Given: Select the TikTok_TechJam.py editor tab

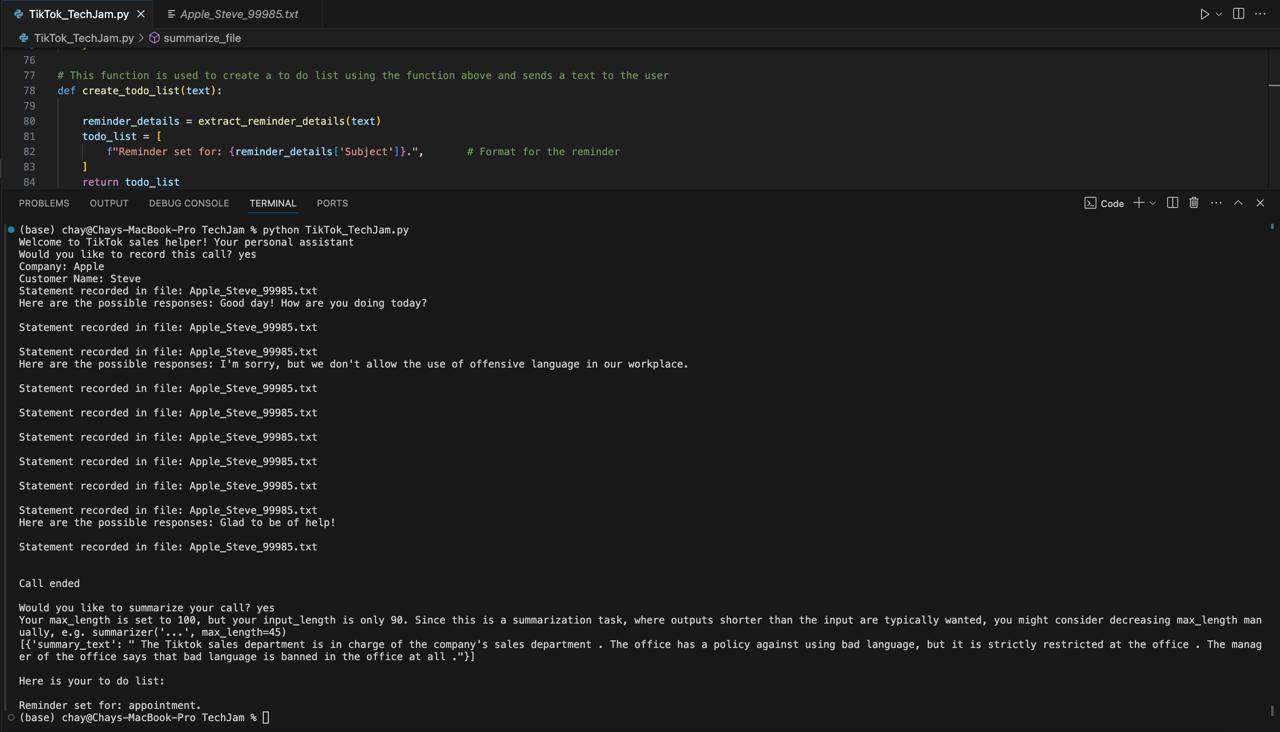Looking at the screenshot, I should (78, 14).
